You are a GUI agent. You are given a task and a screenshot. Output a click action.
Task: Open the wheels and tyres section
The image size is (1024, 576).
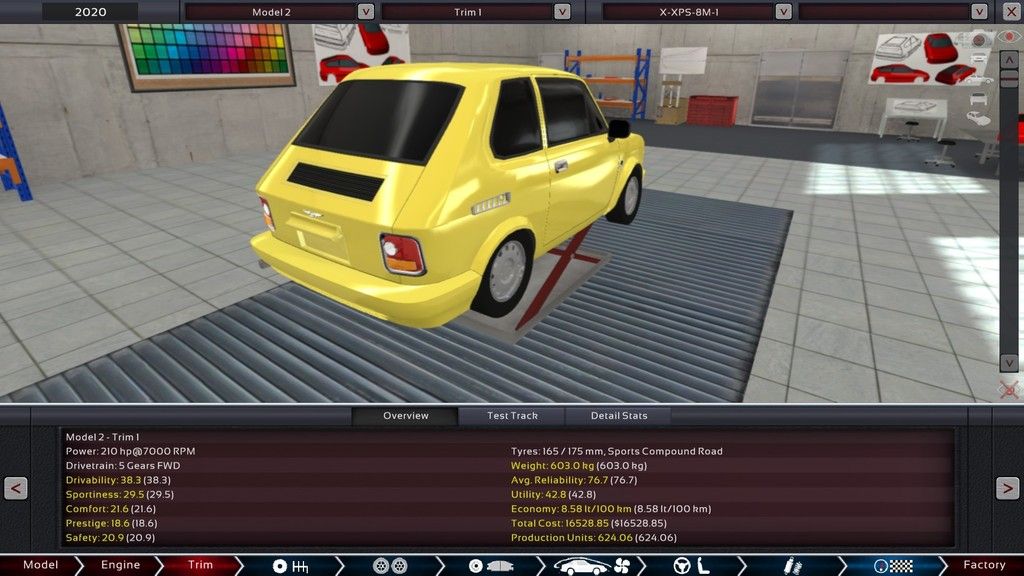click(391, 566)
